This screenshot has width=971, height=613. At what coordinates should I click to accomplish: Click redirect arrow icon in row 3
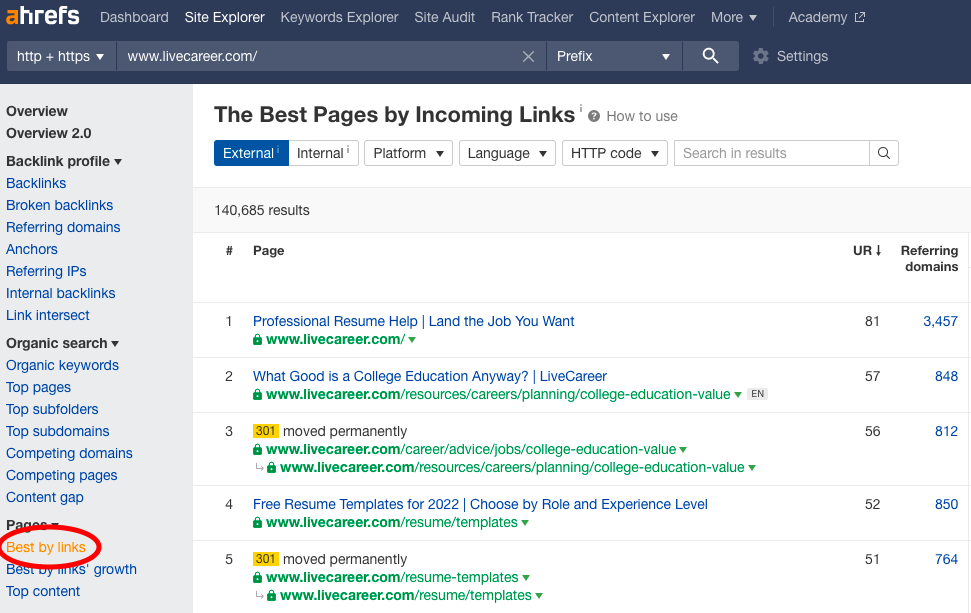[x=260, y=467]
